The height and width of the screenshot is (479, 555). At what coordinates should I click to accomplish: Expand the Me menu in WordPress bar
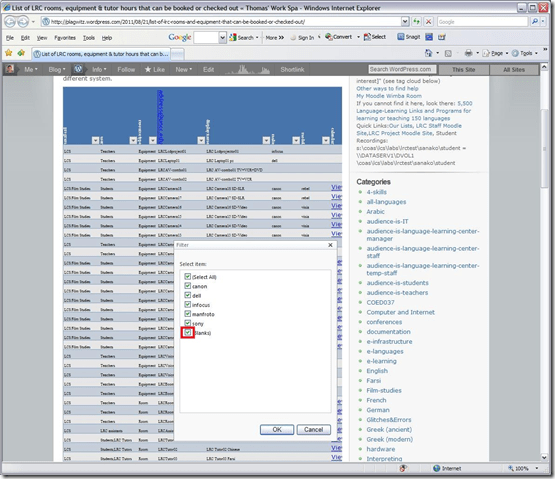pyautogui.click(x=31, y=69)
